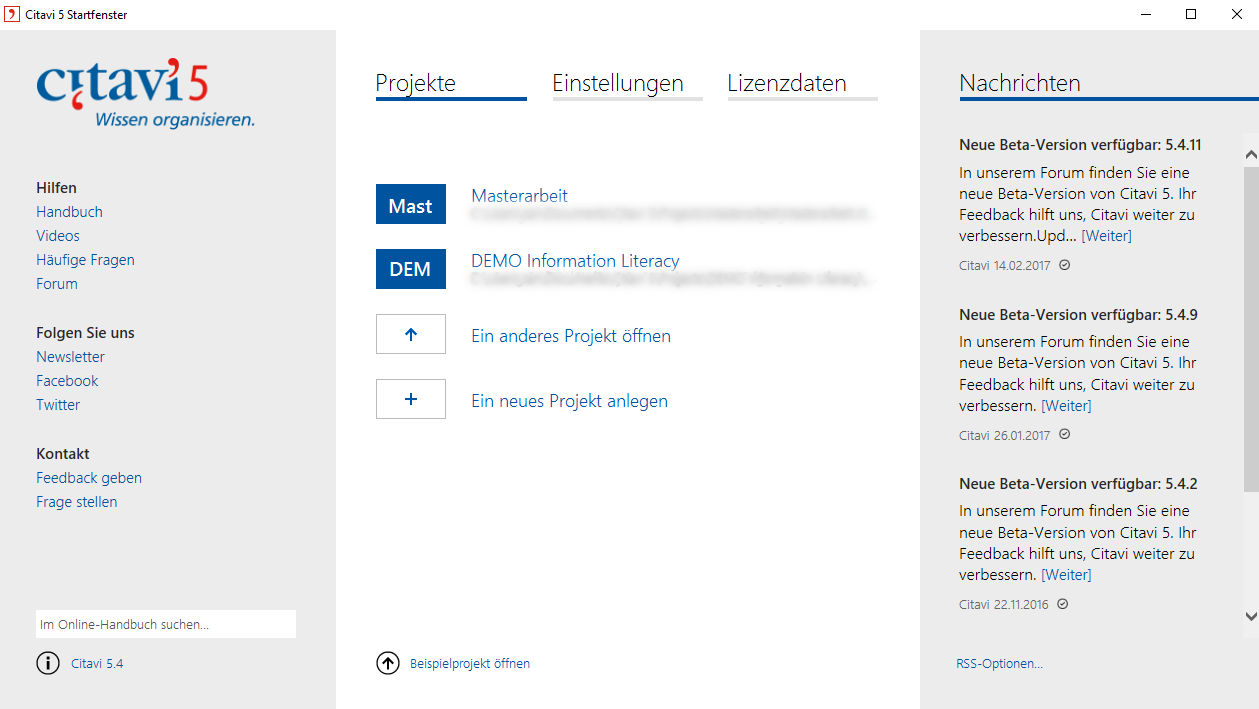Click the news scrollbar up arrow

[1251, 155]
